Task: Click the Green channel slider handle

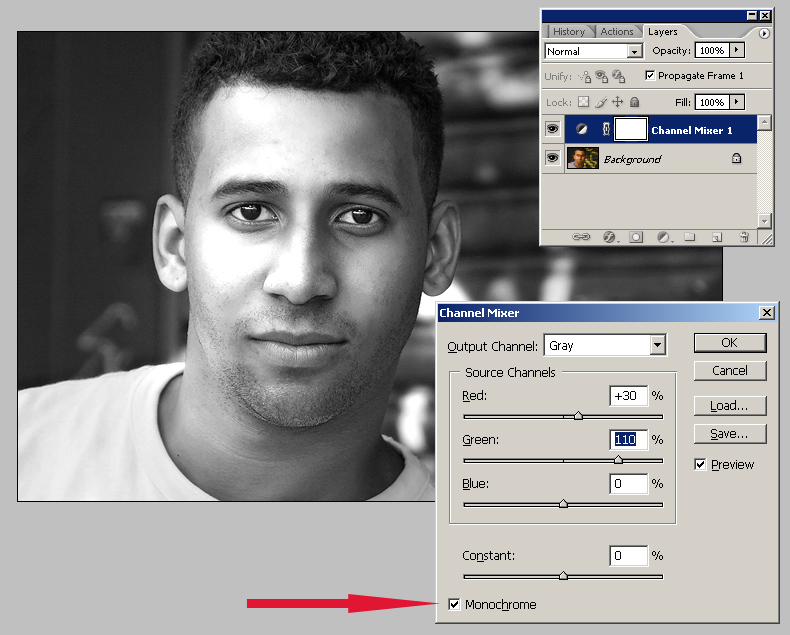Action: click(x=618, y=460)
